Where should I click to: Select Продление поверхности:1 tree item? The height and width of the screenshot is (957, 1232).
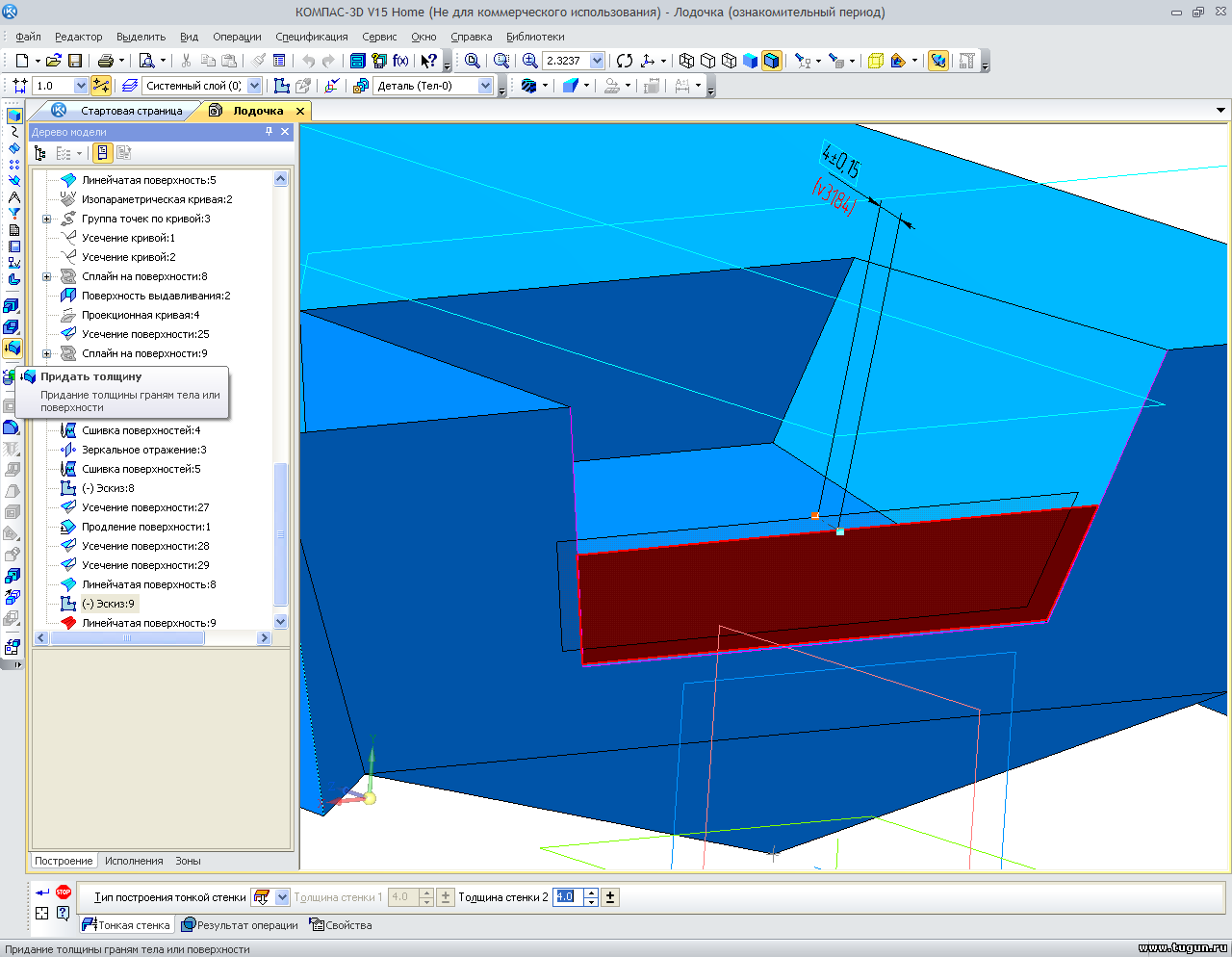(145, 527)
